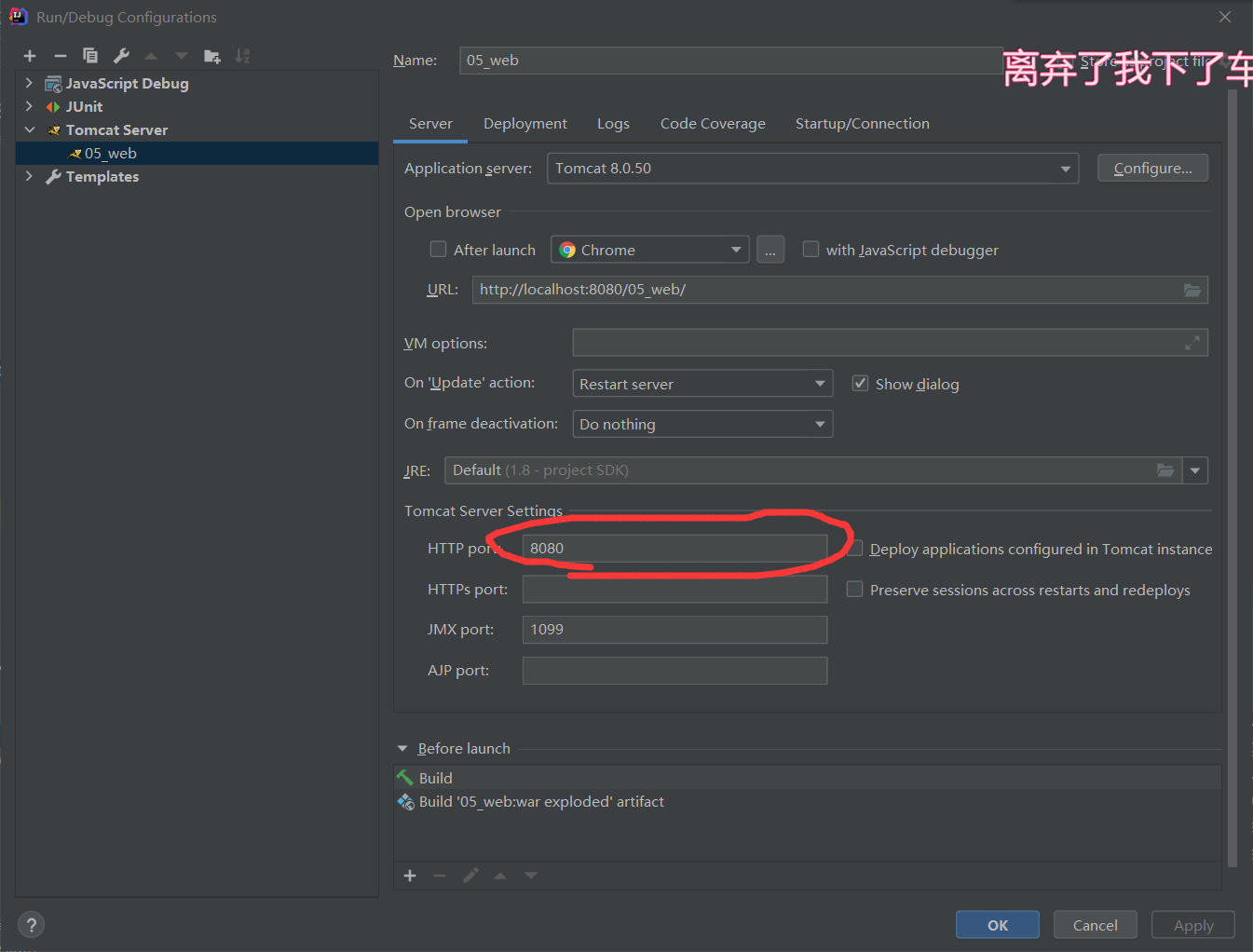Move the configuration up in the list
Image resolution: width=1253 pixels, height=952 pixels.
tap(151, 56)
